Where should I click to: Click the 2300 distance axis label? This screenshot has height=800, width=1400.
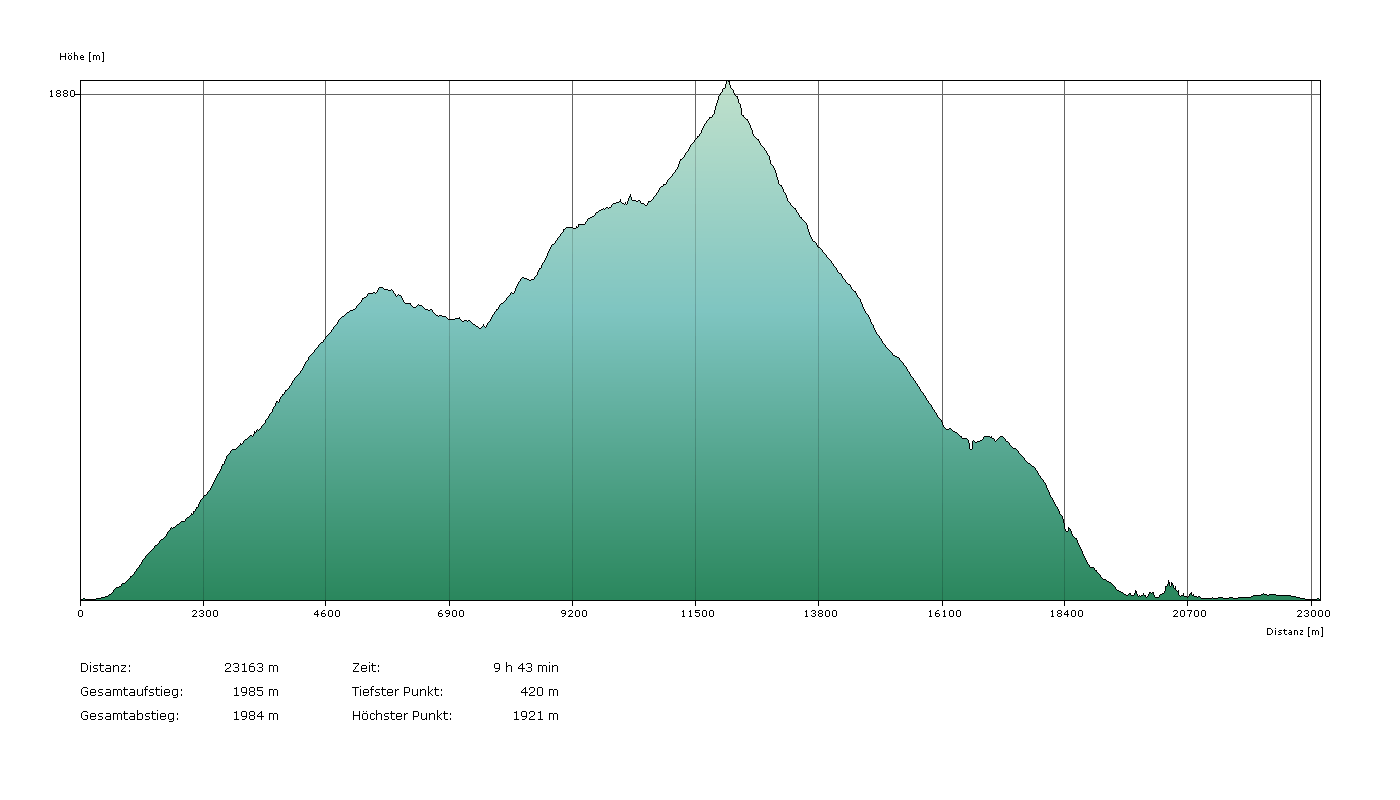203,613
